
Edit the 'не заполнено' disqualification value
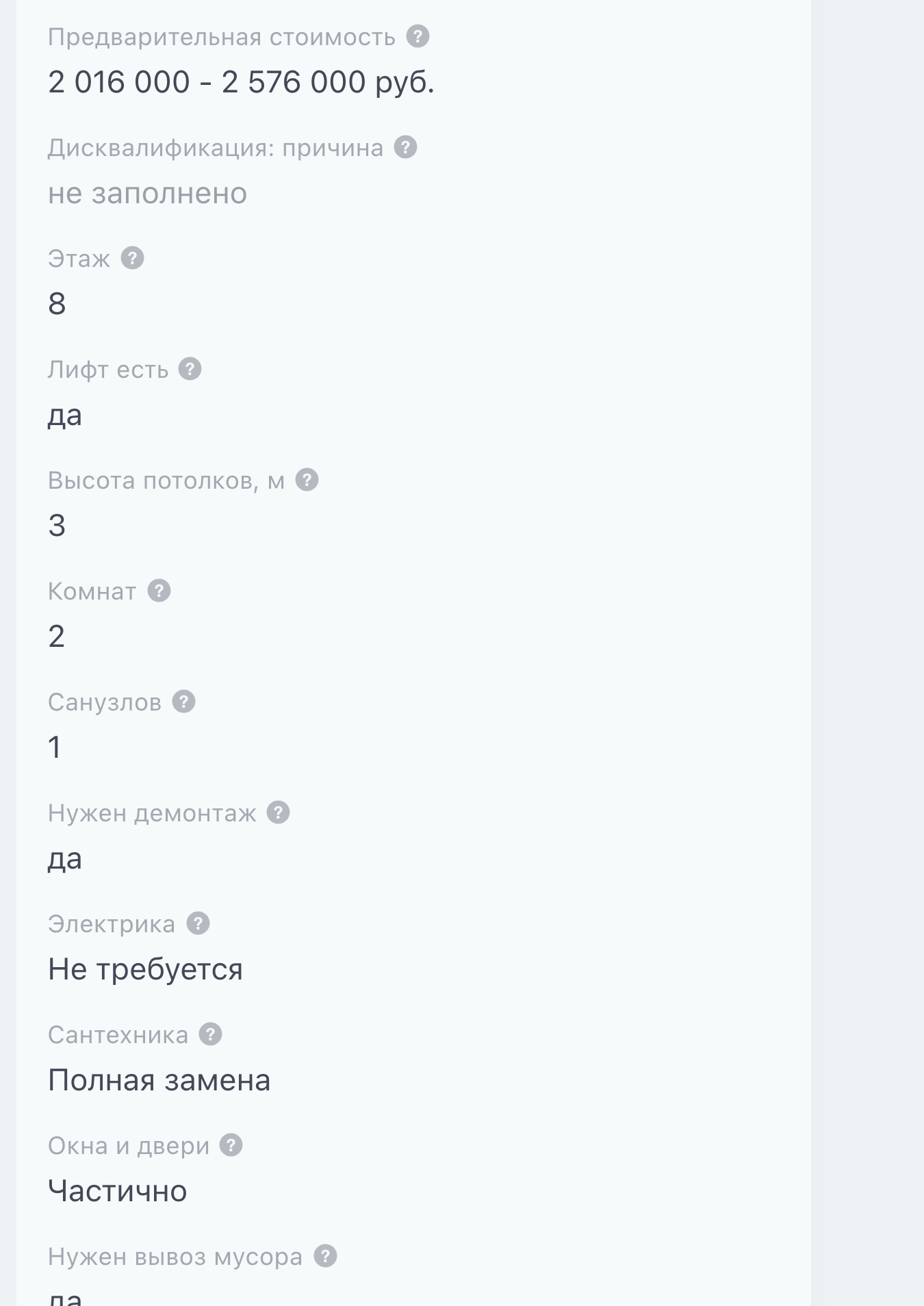pos(147,194)
